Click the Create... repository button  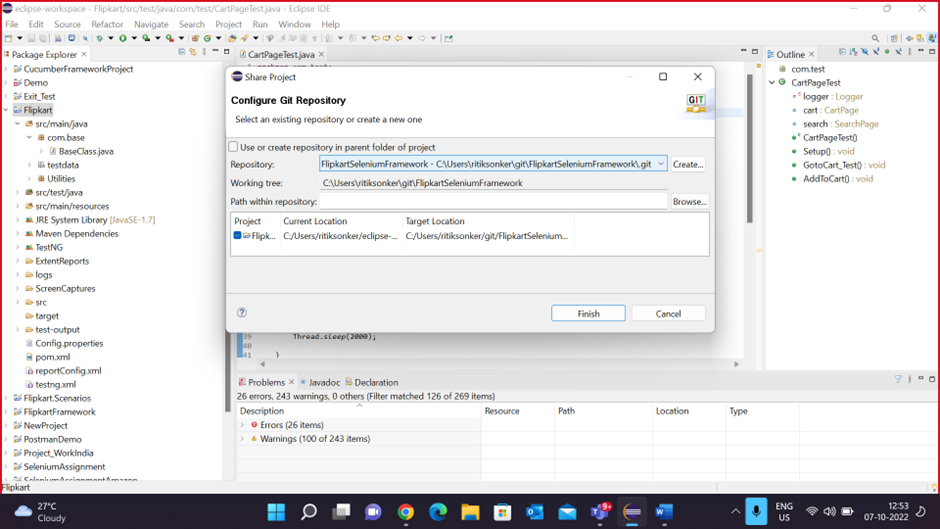(x=688, y=164)
